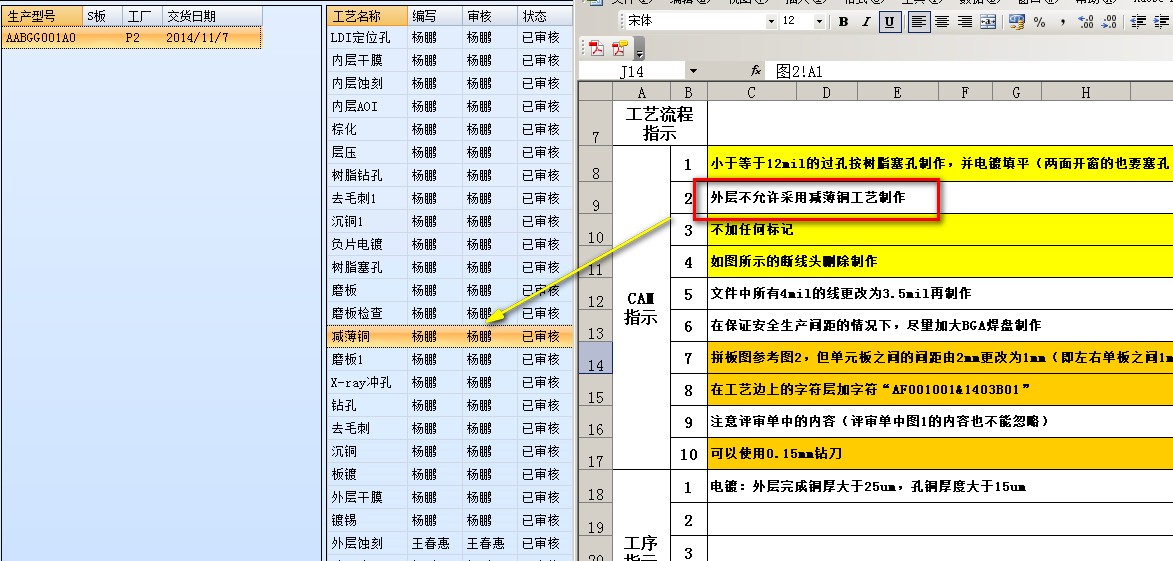Select the 内层AOI process row

click(451, 106)
